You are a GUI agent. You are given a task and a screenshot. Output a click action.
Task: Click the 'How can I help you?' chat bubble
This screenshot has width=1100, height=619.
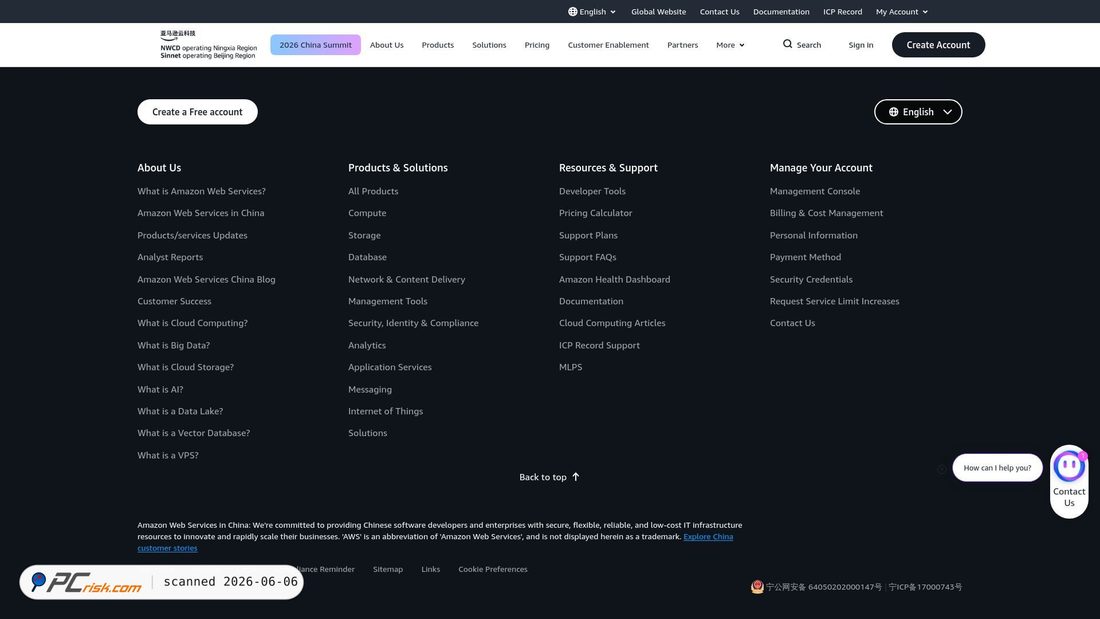[997, 467]
